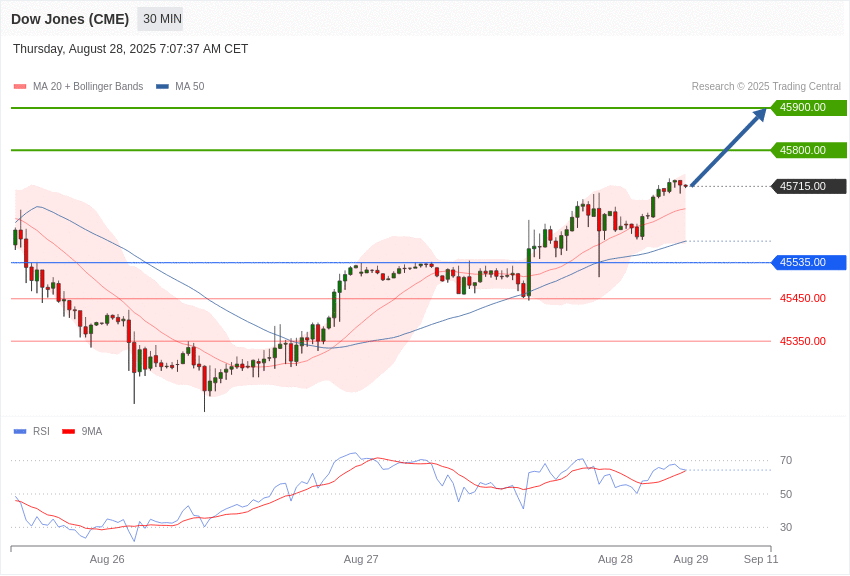
Task: Click the Aug 26 date axis label
Action: 107,559
